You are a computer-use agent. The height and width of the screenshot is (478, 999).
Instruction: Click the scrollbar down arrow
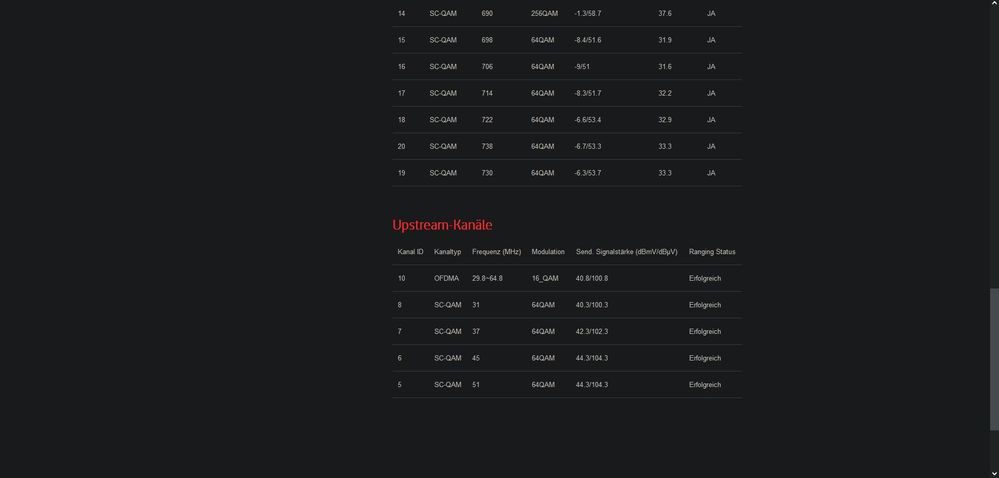pyautogui.click(x=993, y=473)
